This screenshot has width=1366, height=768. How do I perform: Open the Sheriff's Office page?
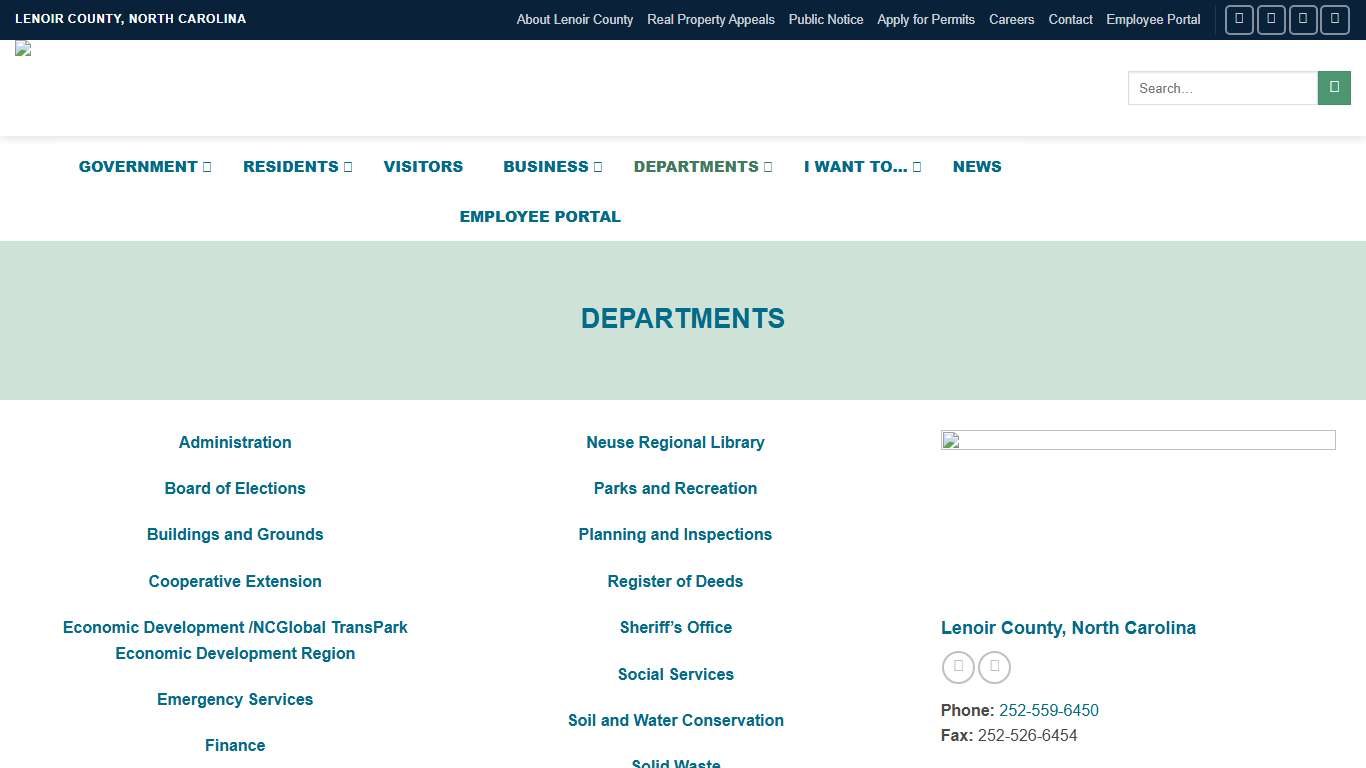pyautogui.click(x=675, y=627)
